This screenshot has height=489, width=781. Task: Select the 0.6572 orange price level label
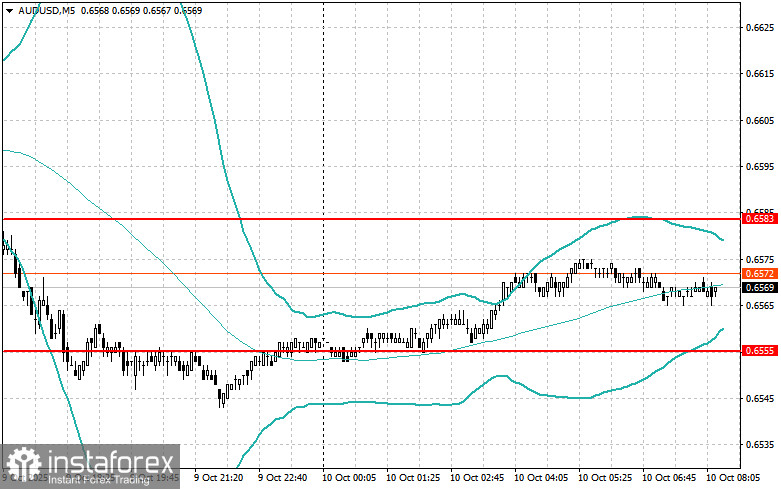pos(760,273)
